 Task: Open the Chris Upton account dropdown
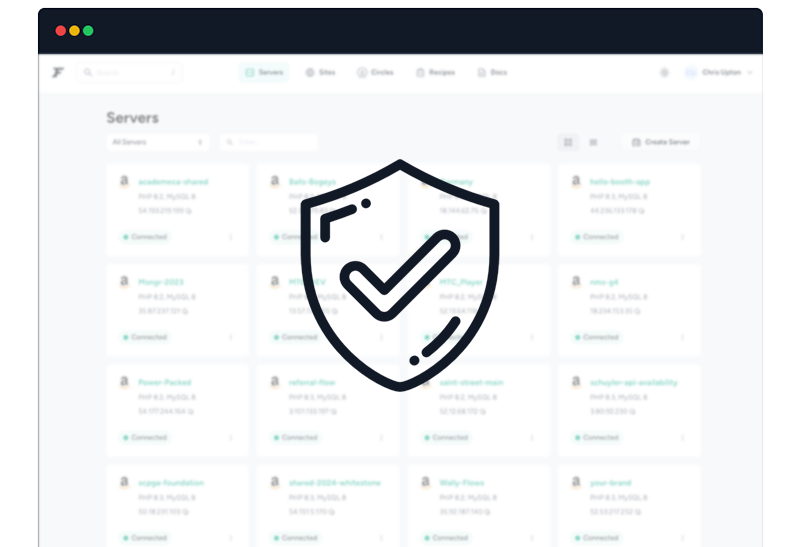point(720,73)
